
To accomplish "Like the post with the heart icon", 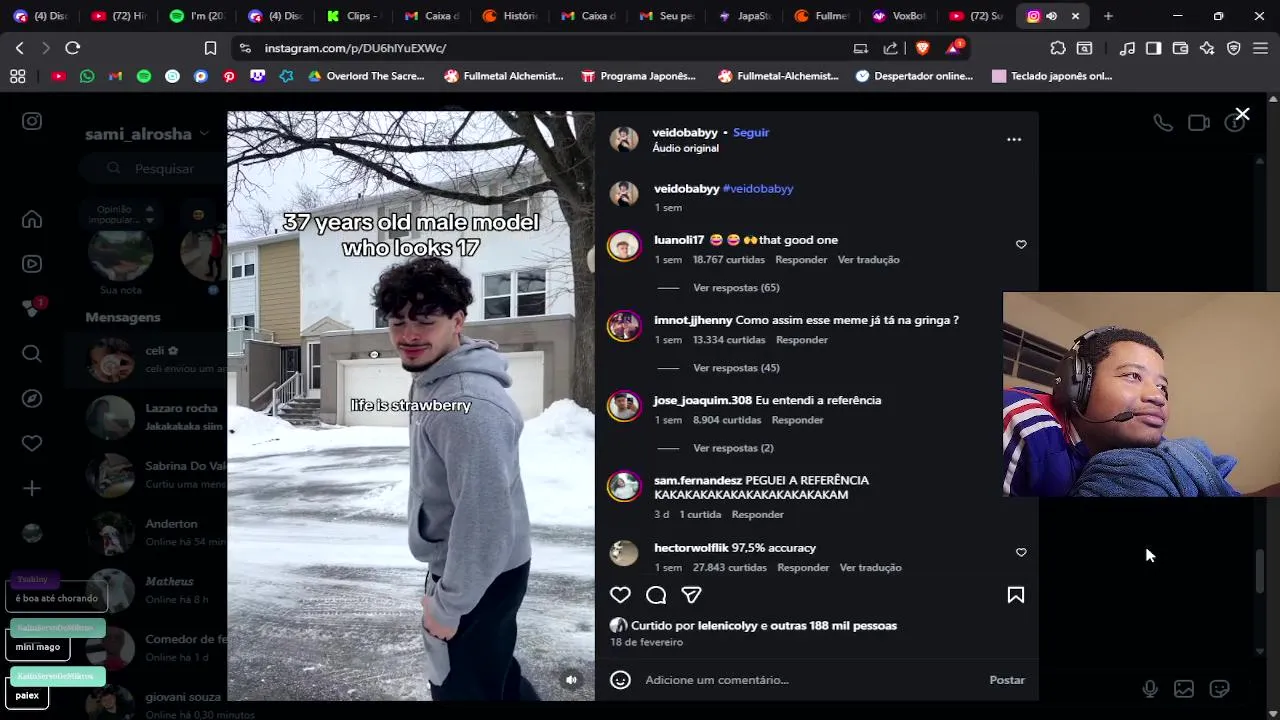I will pos(620,595).
